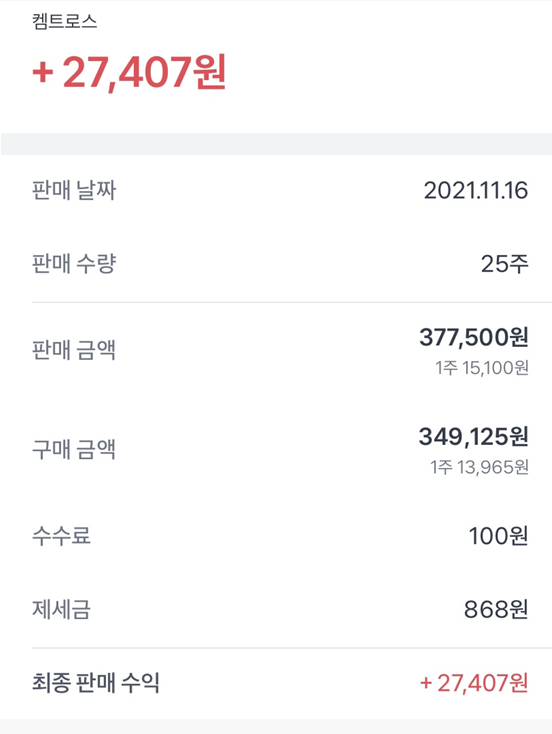Click the 제세금 label

tap(61, 609)
